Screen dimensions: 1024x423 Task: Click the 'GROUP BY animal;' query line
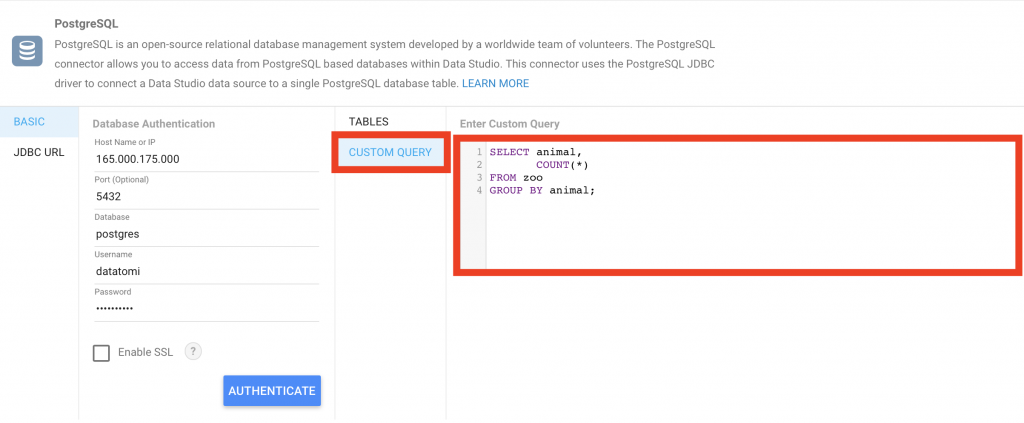pyautogui.click(x=542, y=191)
